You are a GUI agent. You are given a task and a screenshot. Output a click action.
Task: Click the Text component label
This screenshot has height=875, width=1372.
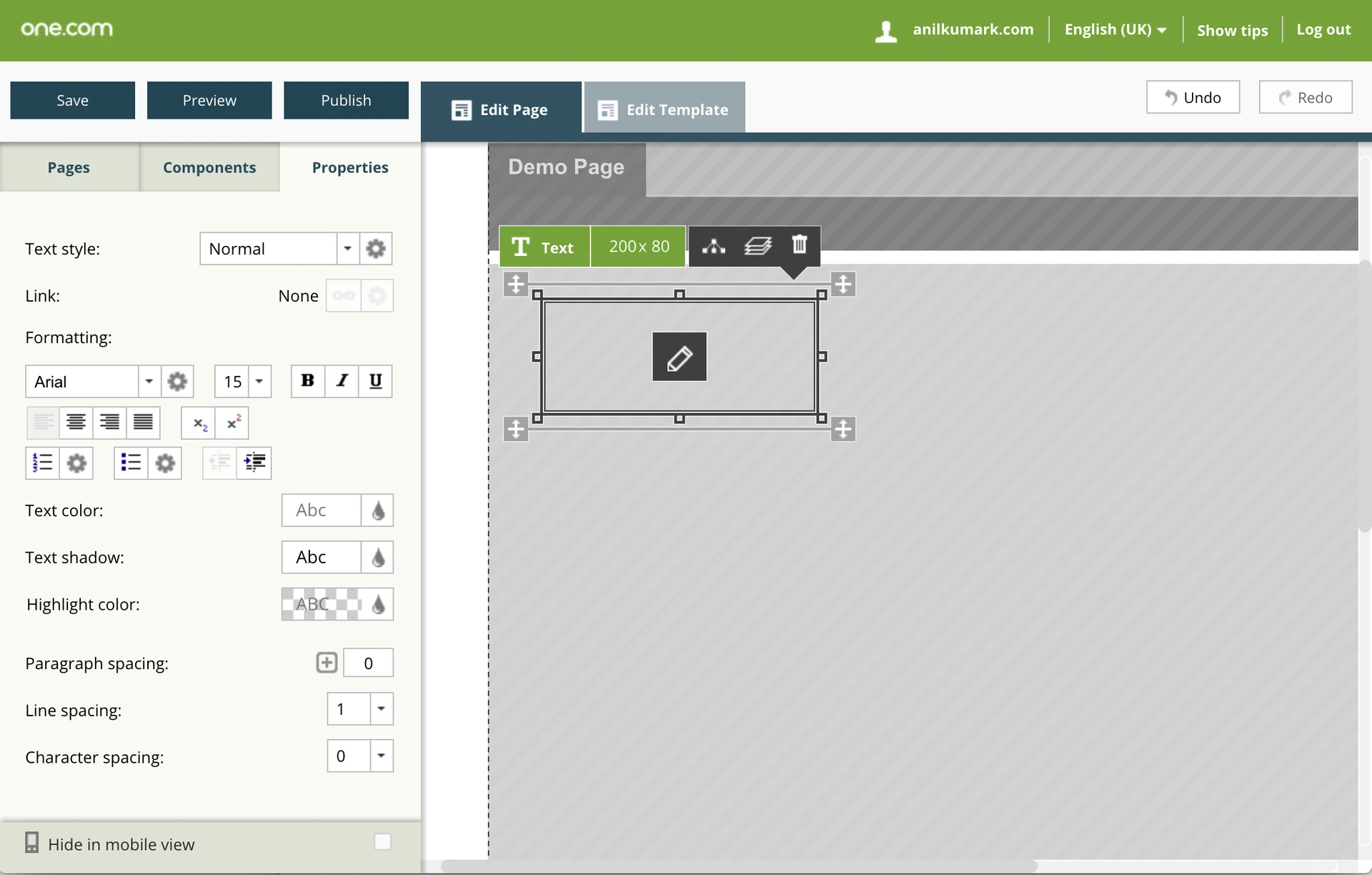pos(545,247)
